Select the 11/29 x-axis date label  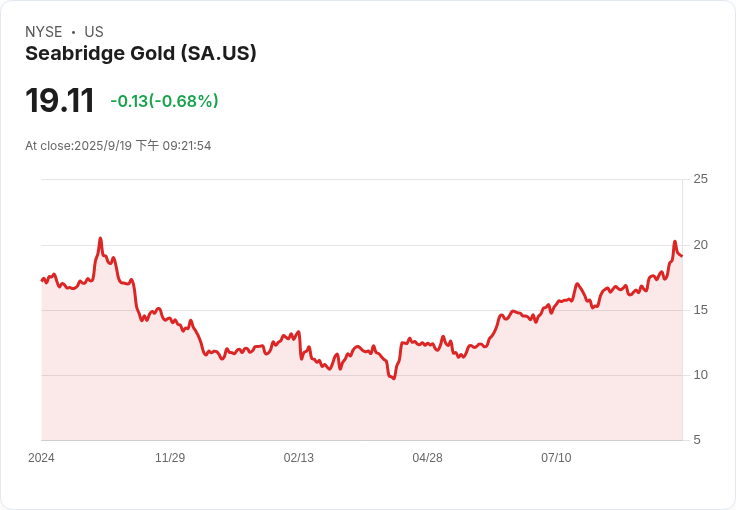coord(170,458)
